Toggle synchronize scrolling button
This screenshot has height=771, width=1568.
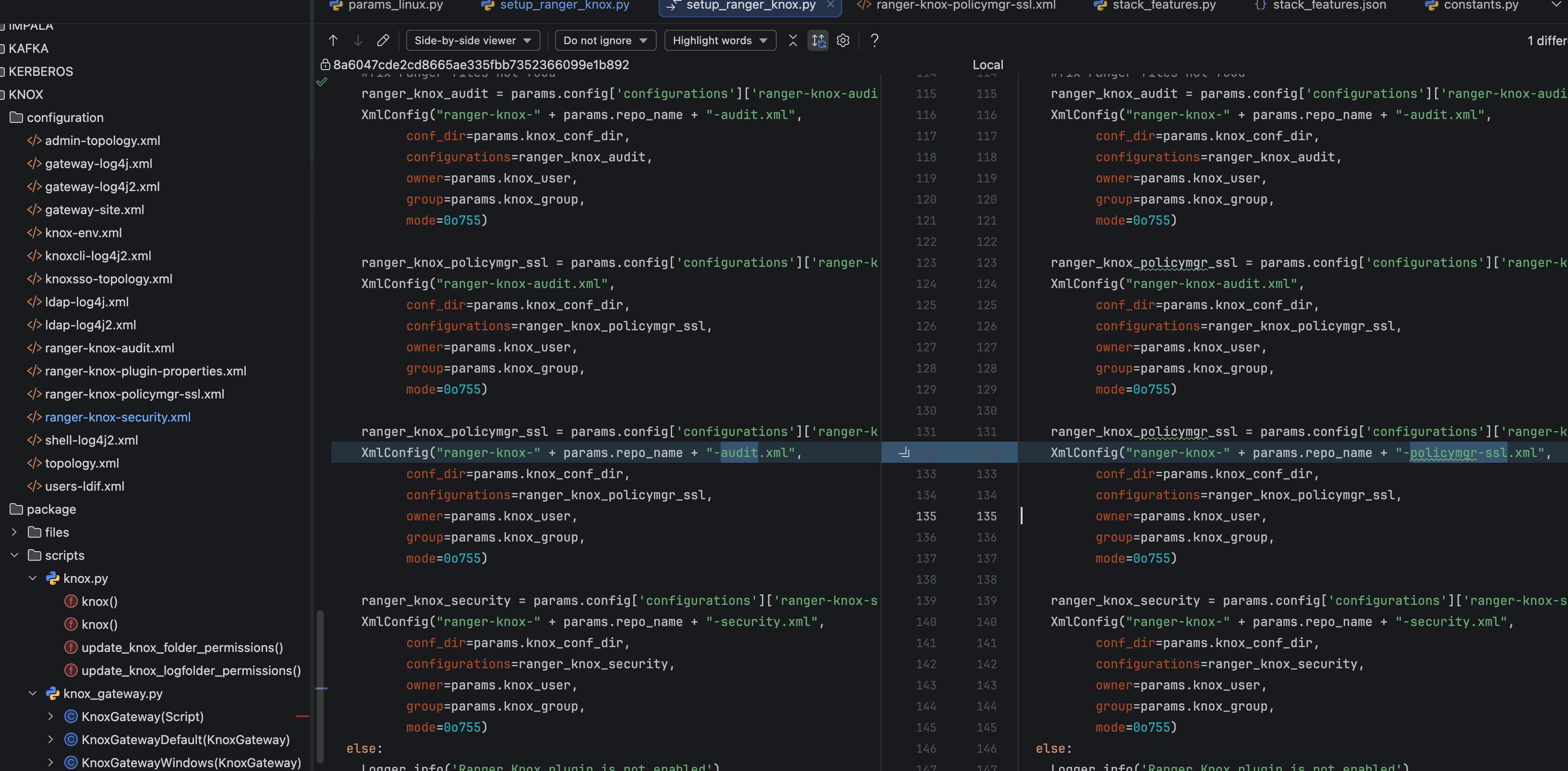(x=818, y=40)
